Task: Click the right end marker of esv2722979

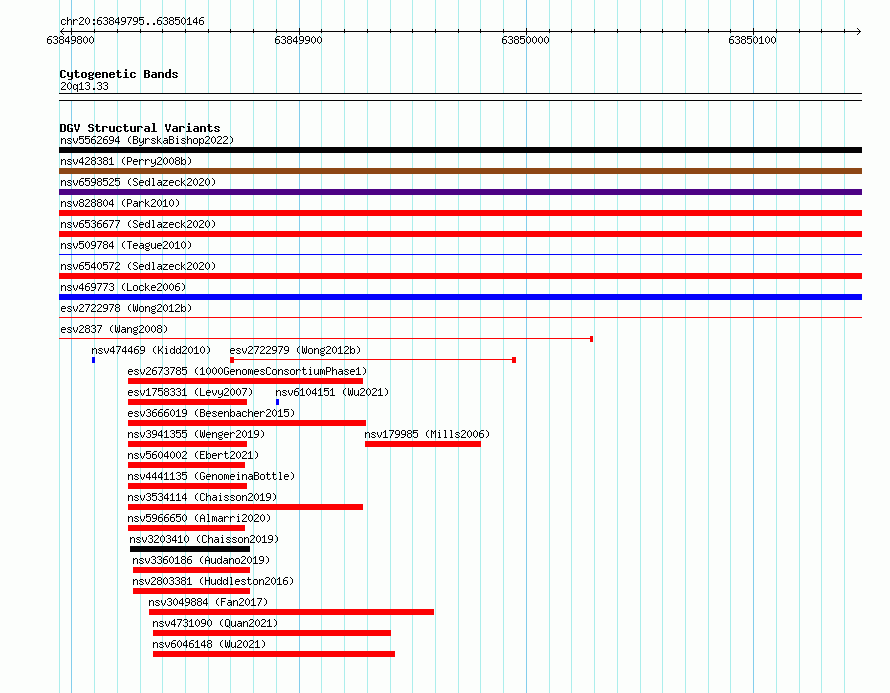Action: click(x=514, y=360)
